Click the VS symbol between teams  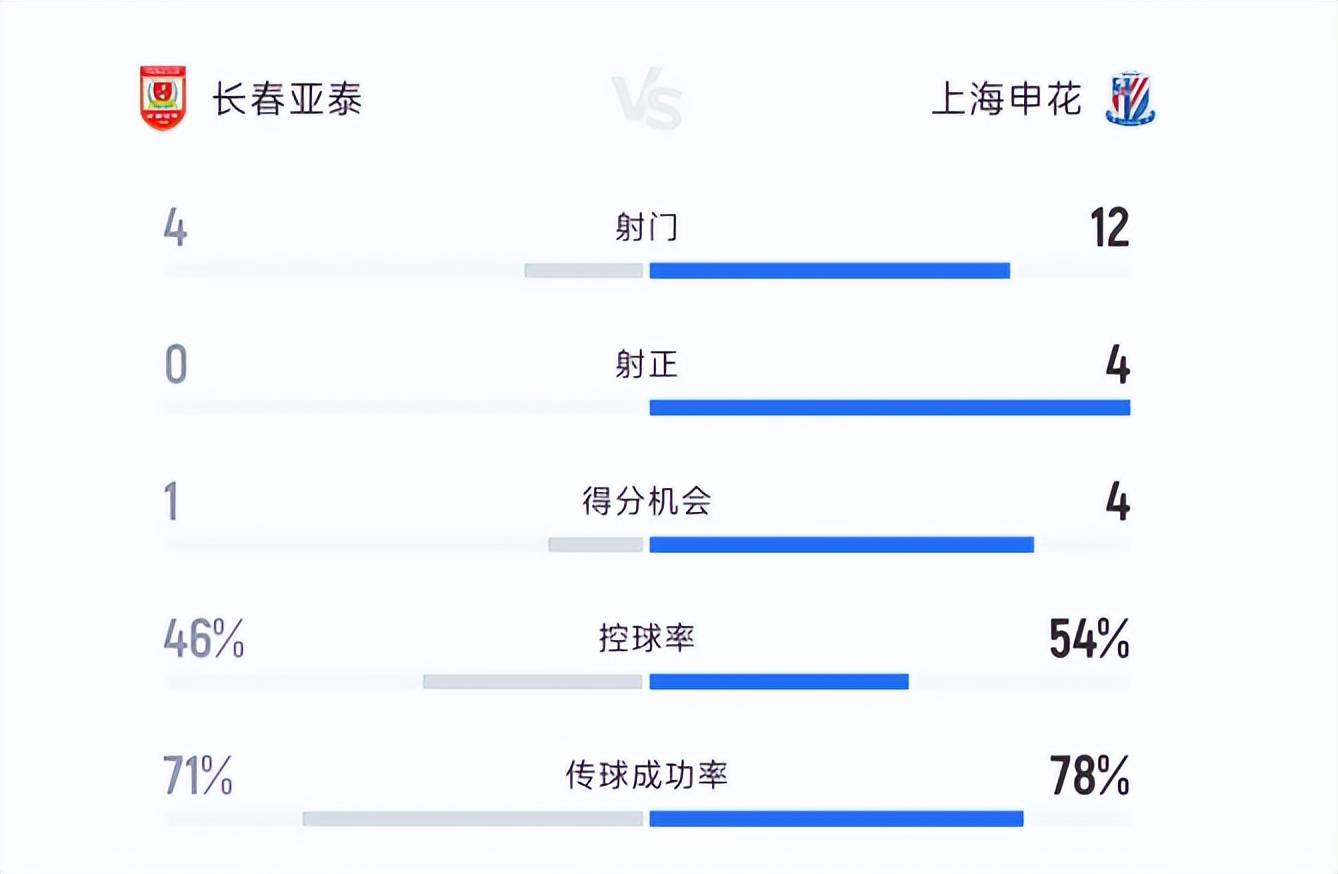click(x=647, y=101)
